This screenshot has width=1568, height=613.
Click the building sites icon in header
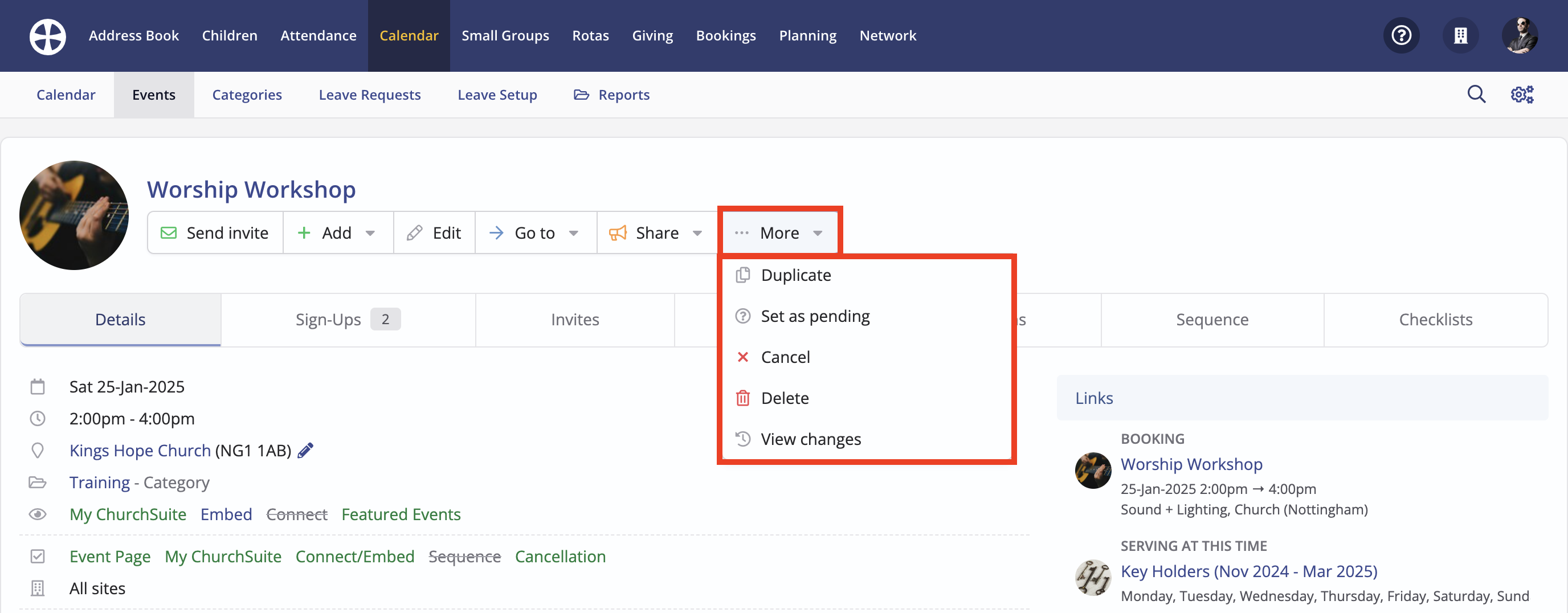click(x=1460, y=35)
